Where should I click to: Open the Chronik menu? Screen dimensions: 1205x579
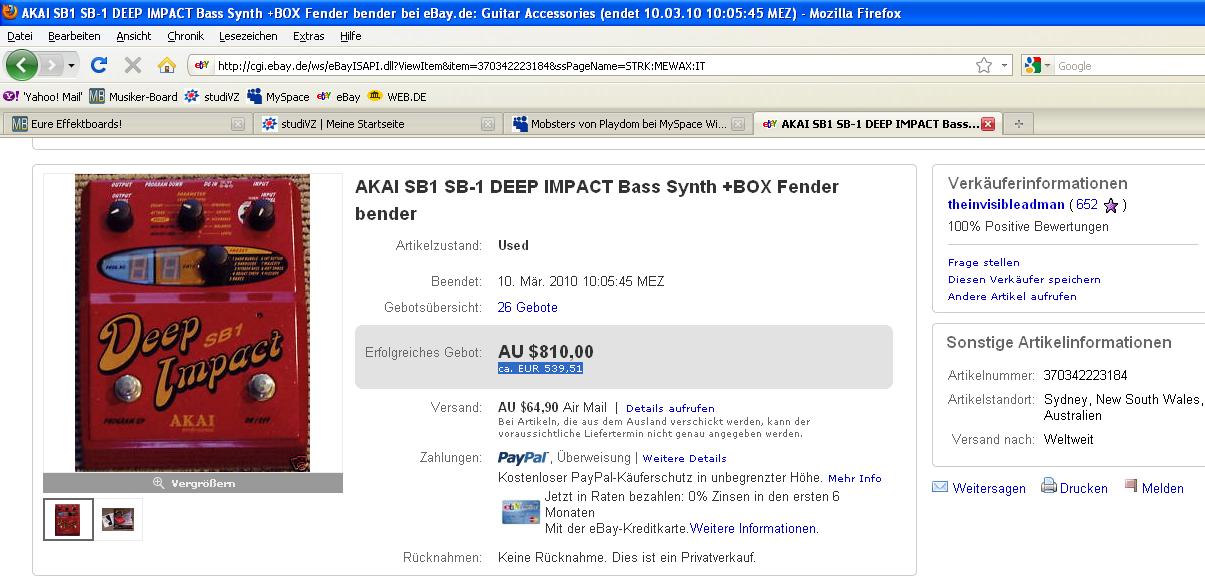tap(185, 36)
